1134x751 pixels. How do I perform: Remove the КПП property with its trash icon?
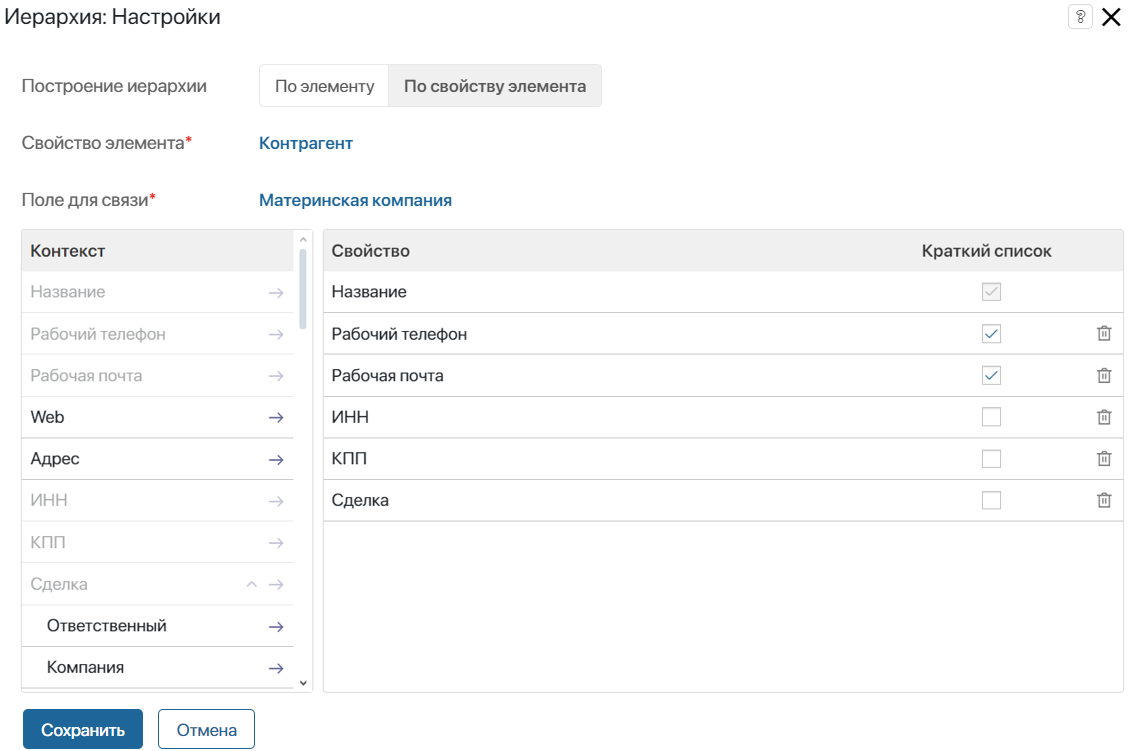1104,459
